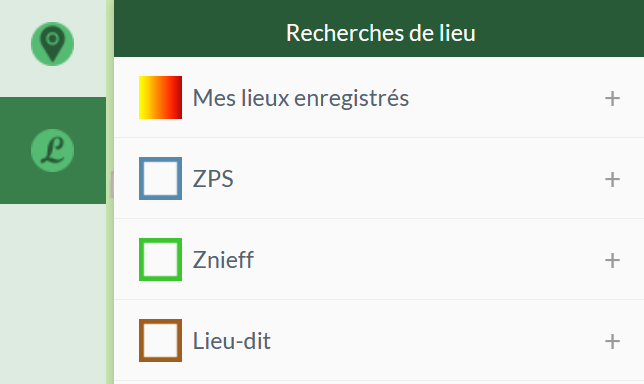The width and height of the screenshot is (644, 384).
Task: Click the highlighted dark green sidebar tab
Action: 53,150
